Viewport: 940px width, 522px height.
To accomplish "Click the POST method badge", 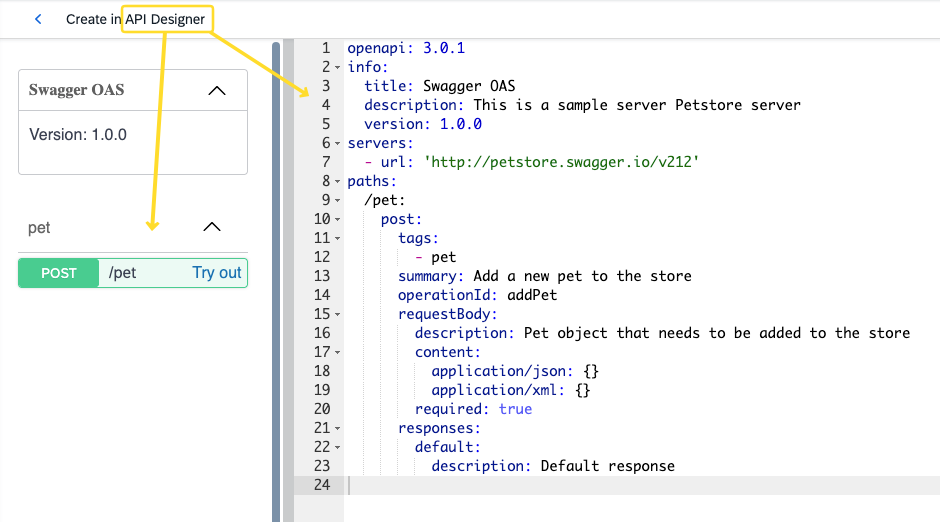I will click(59, 273).
